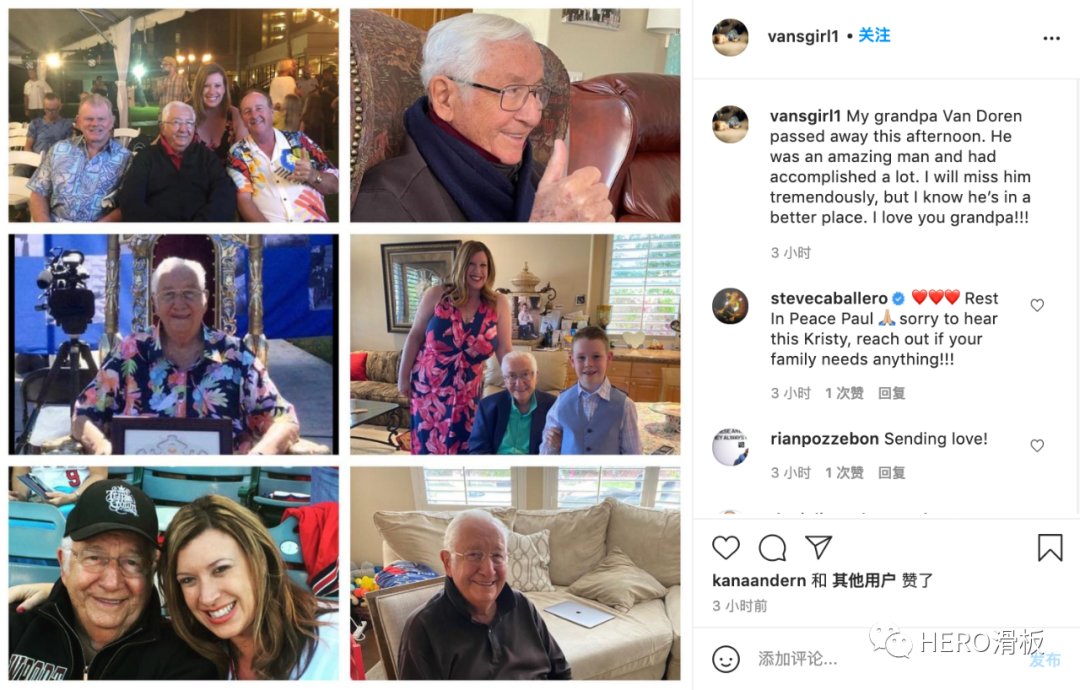Open vansgirl1 profile avatar in header
Image resolution: width=1080 pixels, height=690 pixels.
(x=730, y=37)
